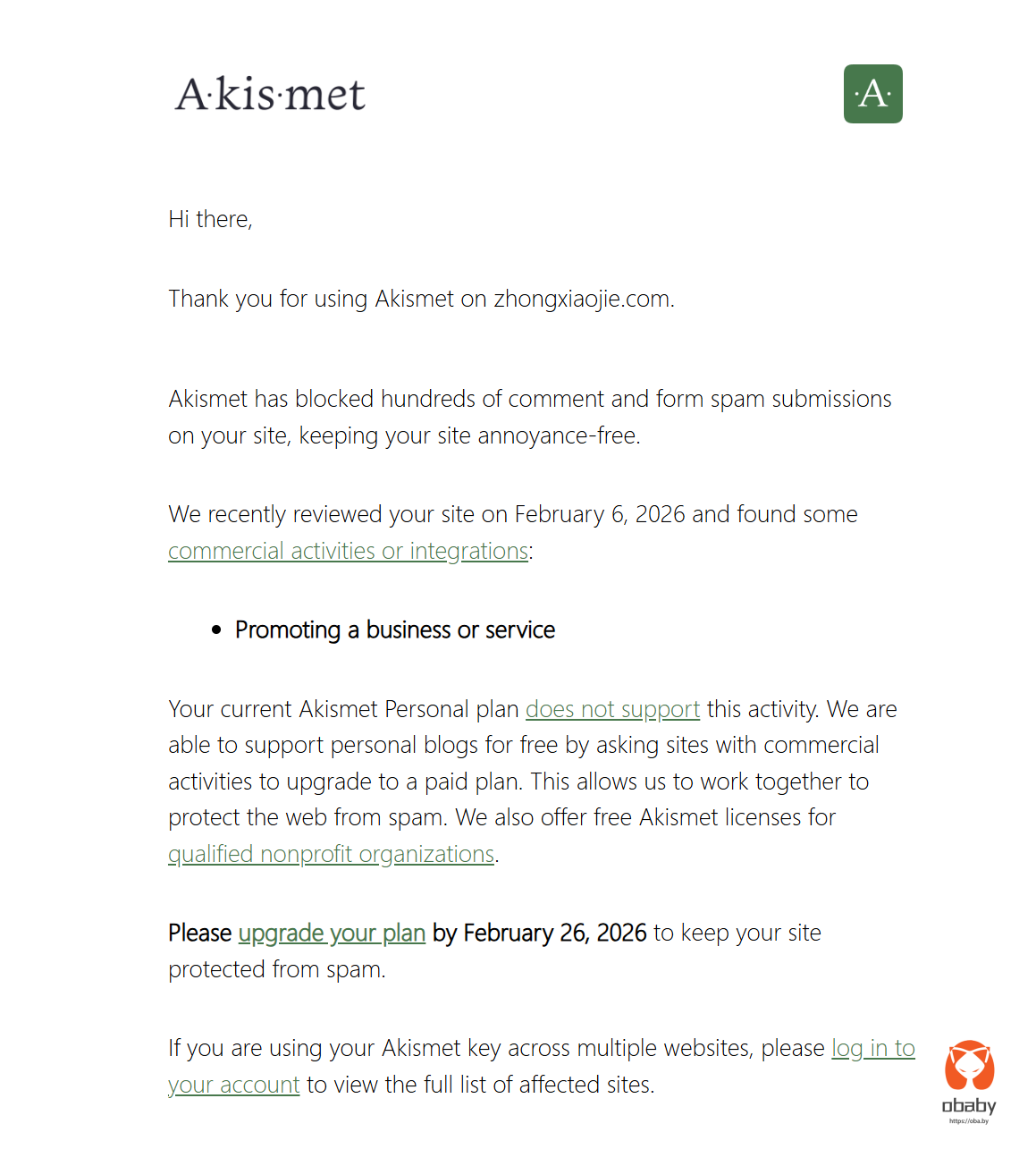
Task: Visit qualified nonprofit organizations link
Action: click(331, 854)
